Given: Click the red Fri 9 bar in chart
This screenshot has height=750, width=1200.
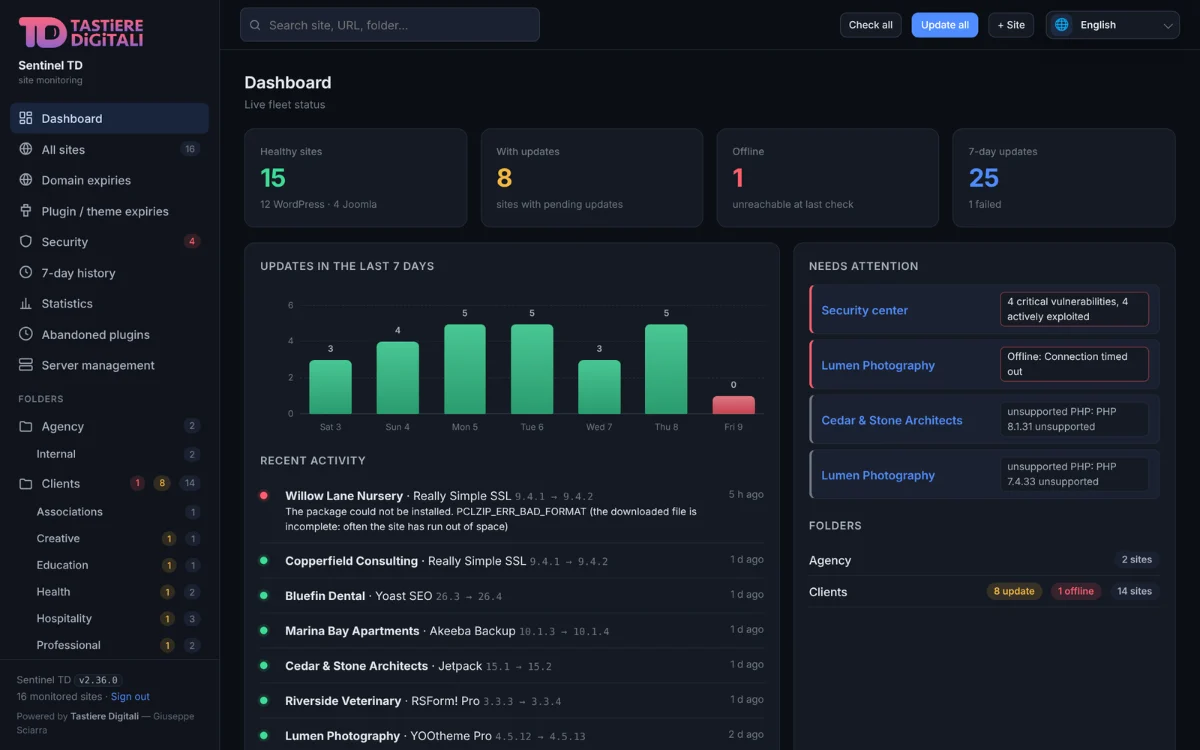Looking at the screenshot, I should [733, 405].
